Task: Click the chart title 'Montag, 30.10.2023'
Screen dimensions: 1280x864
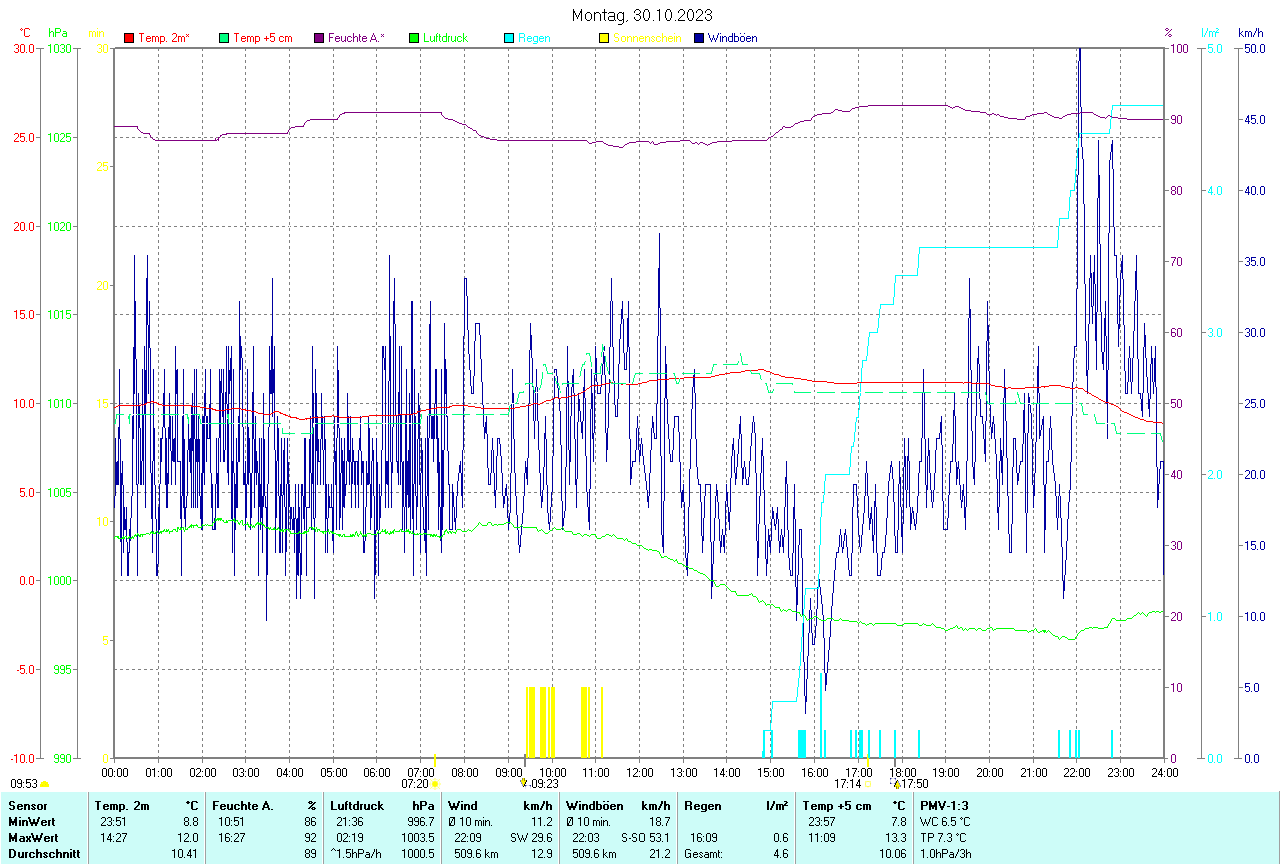Action: (x=642, y=15)
